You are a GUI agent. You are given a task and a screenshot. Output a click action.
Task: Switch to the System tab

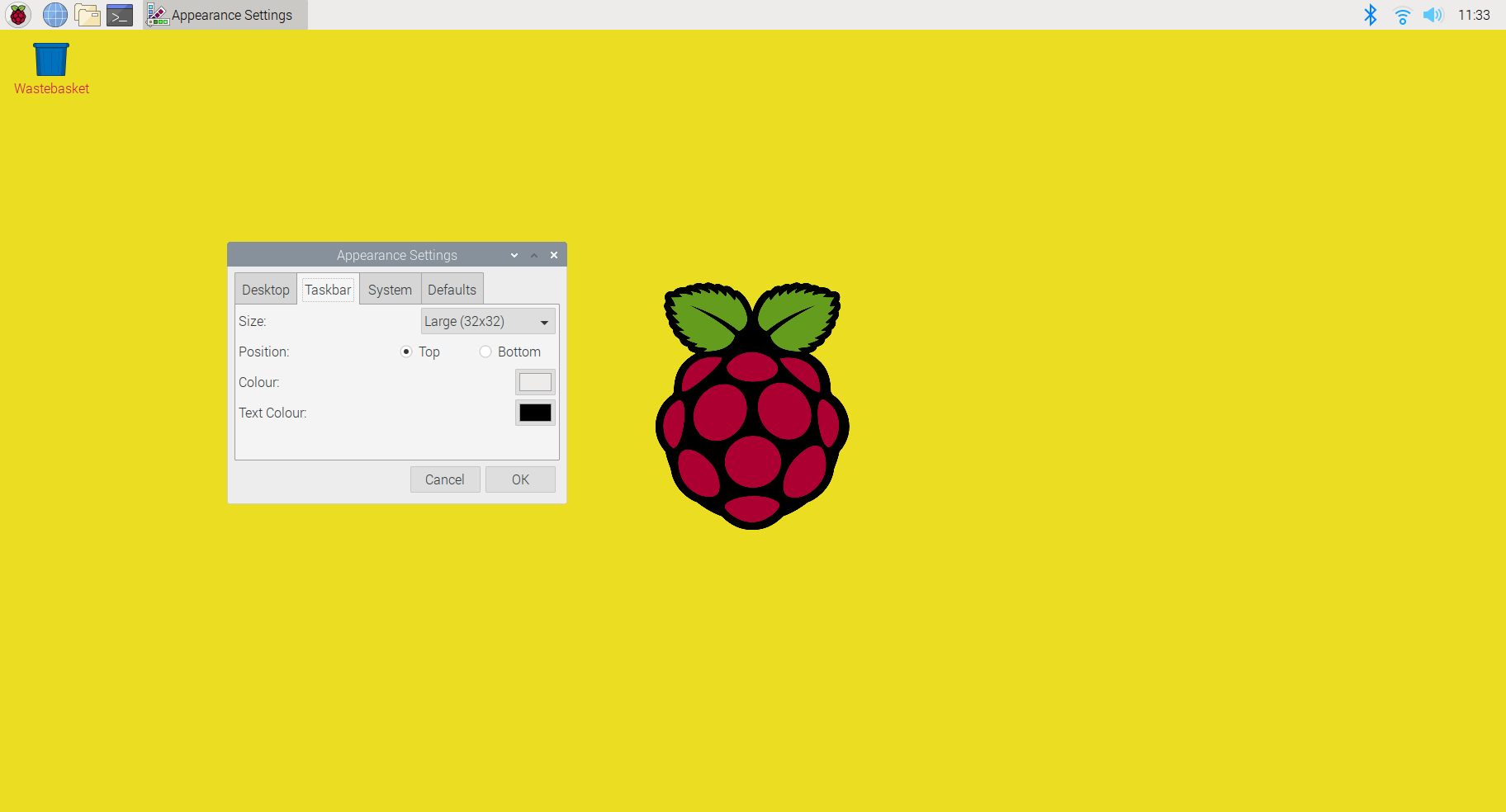(x=390, y=290)
